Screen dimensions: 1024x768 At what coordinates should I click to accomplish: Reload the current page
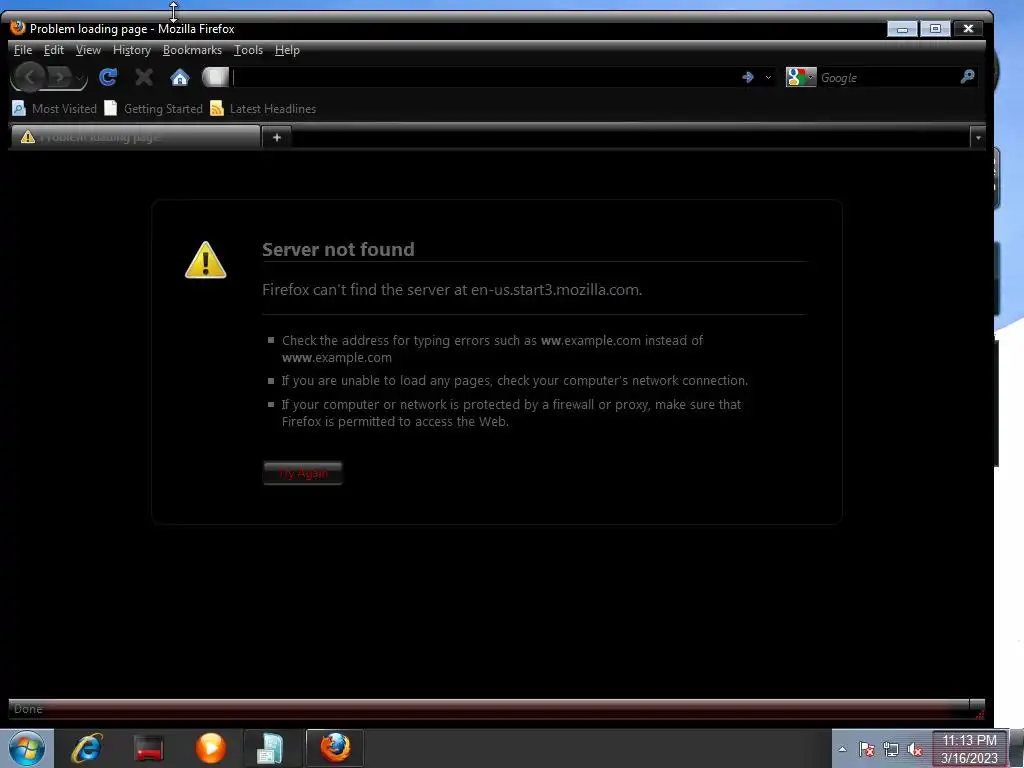pyautogui.click(x=108, y=78)
